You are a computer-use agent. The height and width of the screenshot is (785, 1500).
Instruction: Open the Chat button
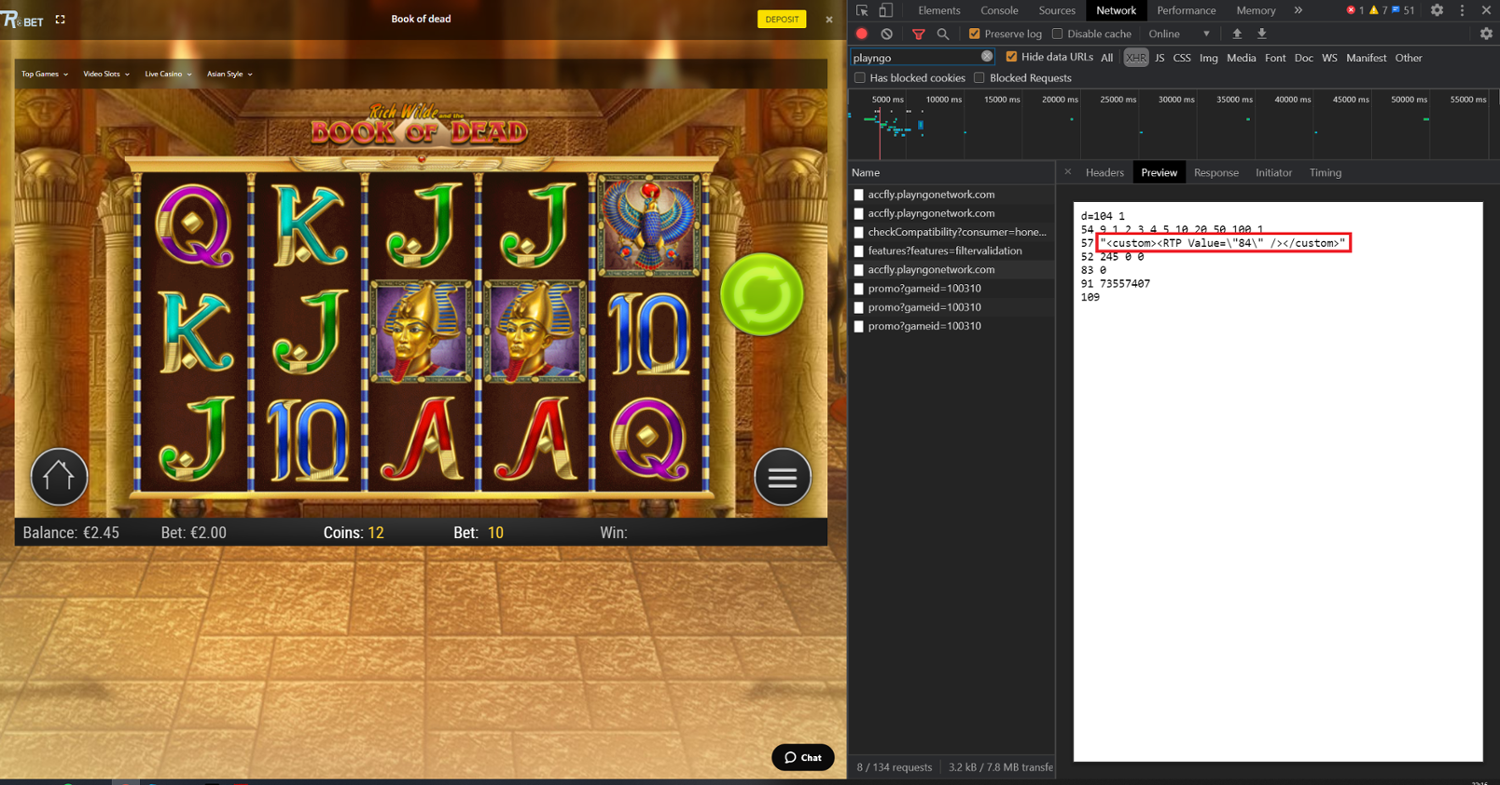tap(802, 757)
